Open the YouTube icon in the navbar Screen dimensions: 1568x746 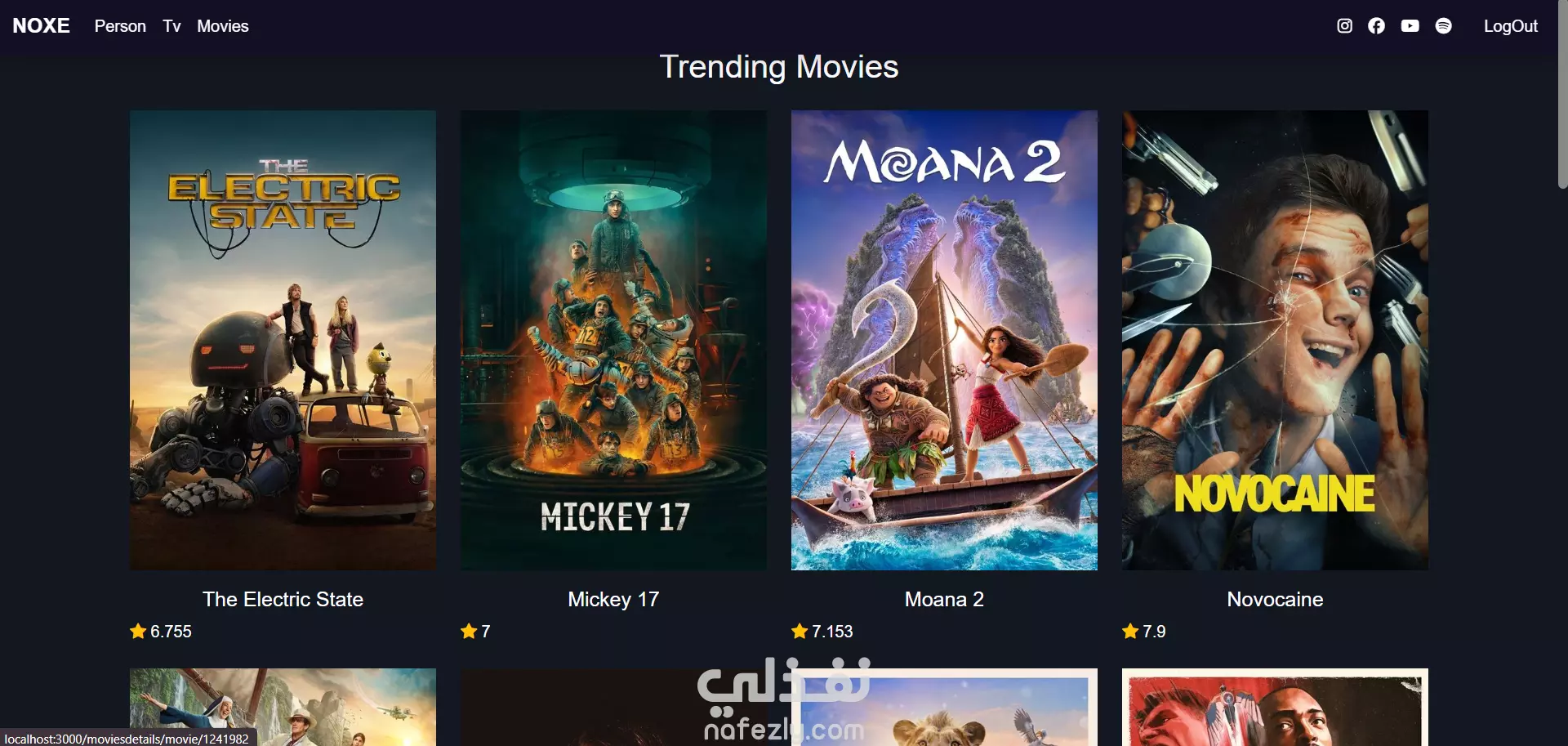pos(1410,26)
